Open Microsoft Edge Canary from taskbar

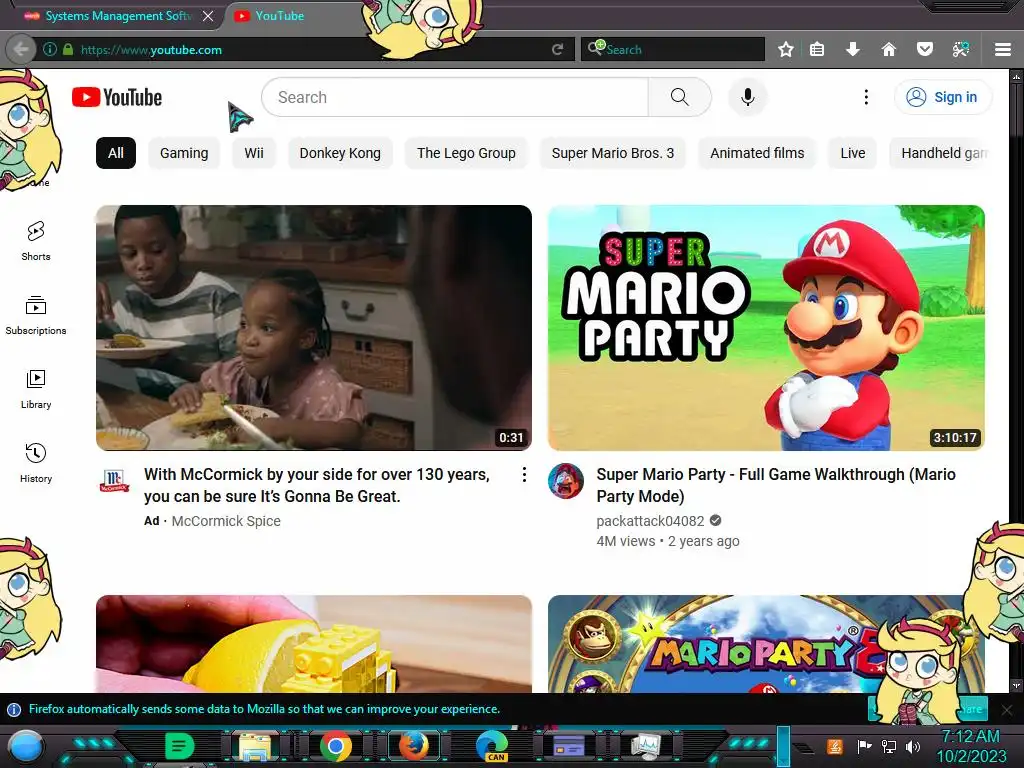pos(492,746)
